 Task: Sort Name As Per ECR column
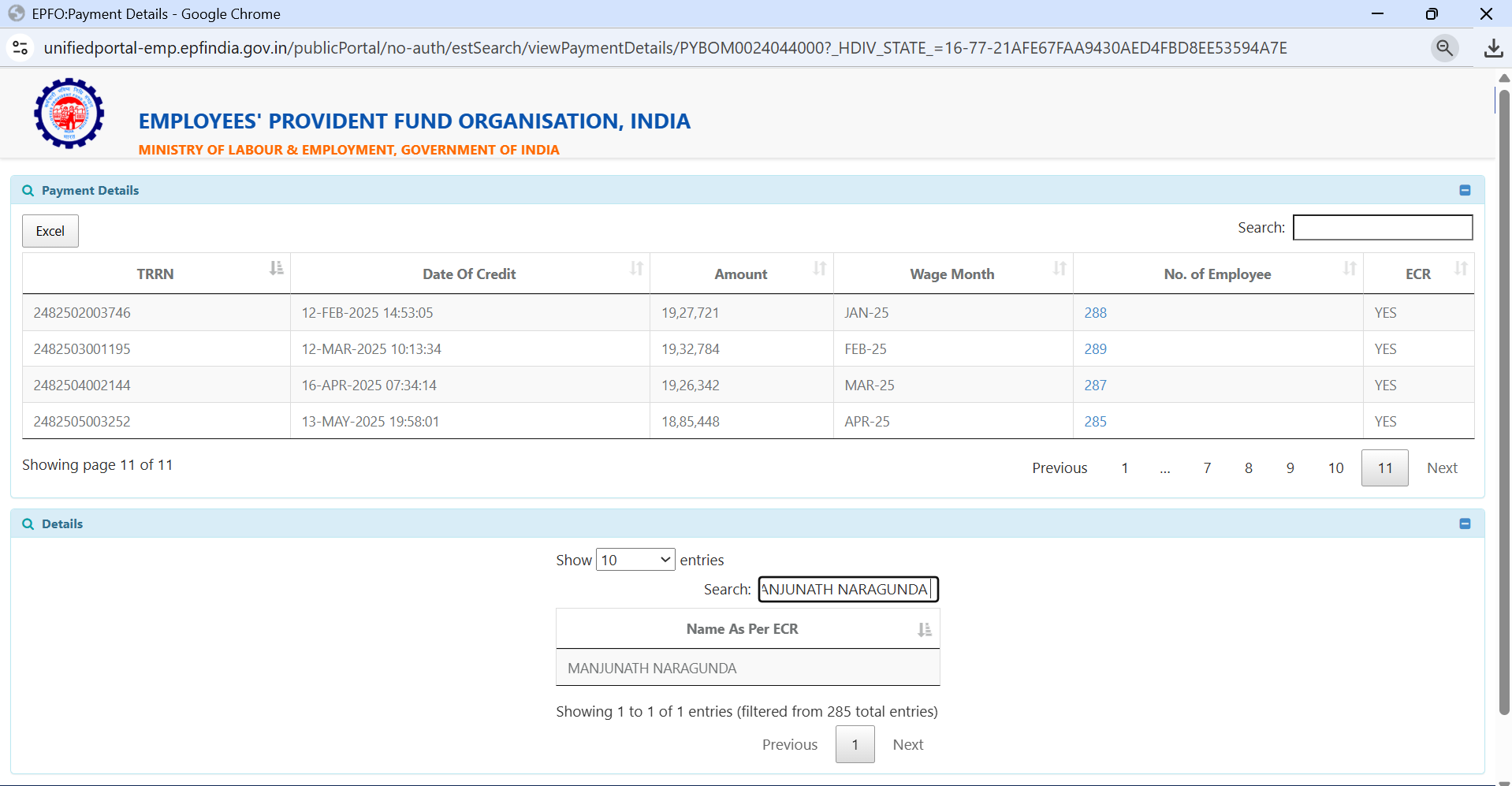(924, 629)
